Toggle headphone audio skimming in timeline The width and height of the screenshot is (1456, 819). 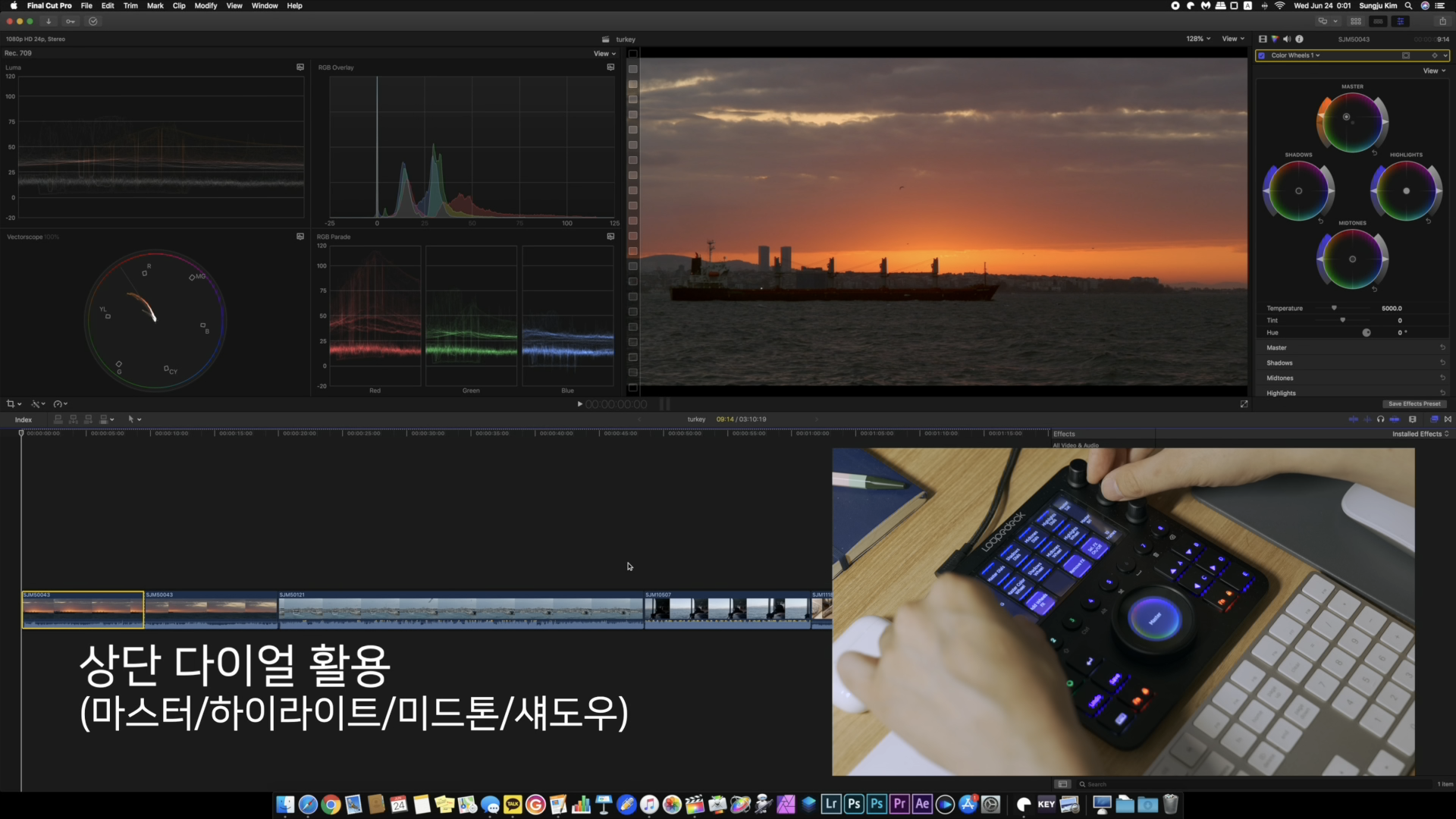pyautogui.click(x=1380, y=419)
